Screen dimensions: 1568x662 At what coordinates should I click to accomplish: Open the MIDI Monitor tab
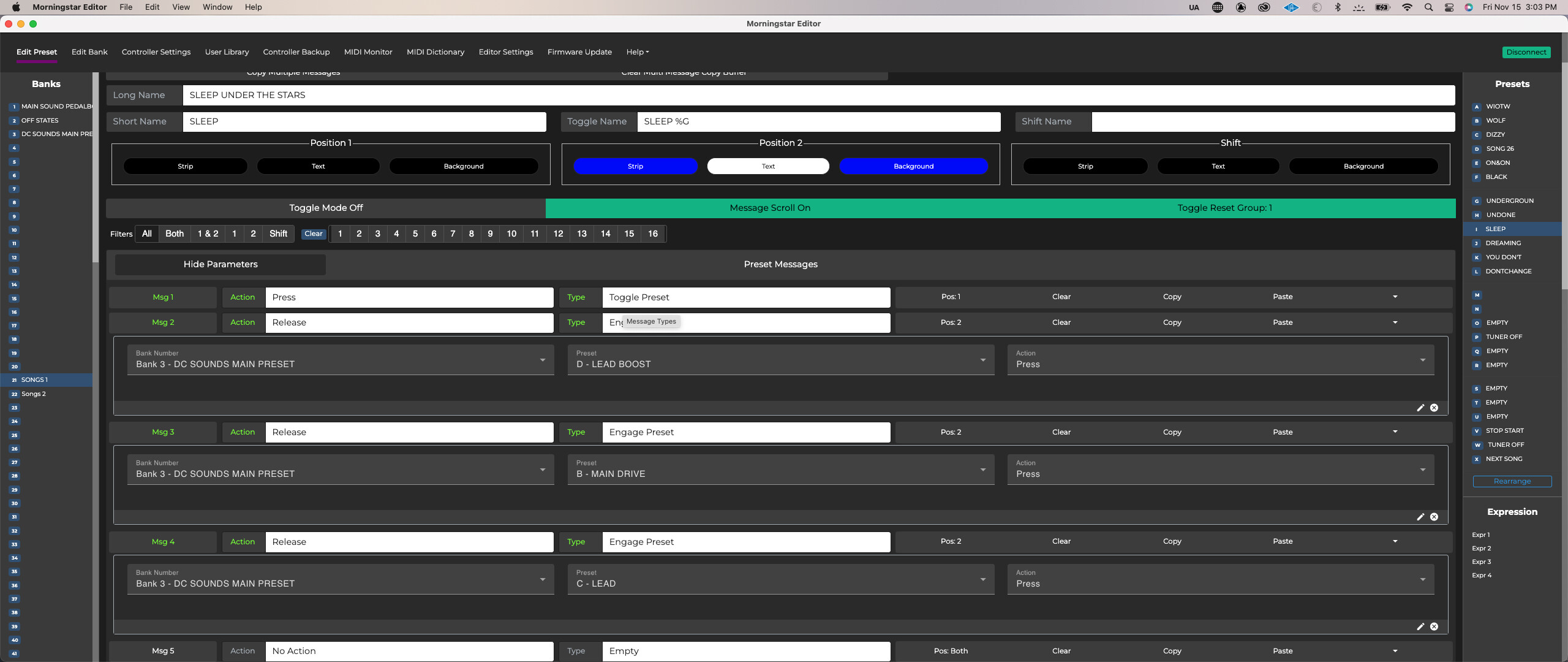click(x=368, y=52)
